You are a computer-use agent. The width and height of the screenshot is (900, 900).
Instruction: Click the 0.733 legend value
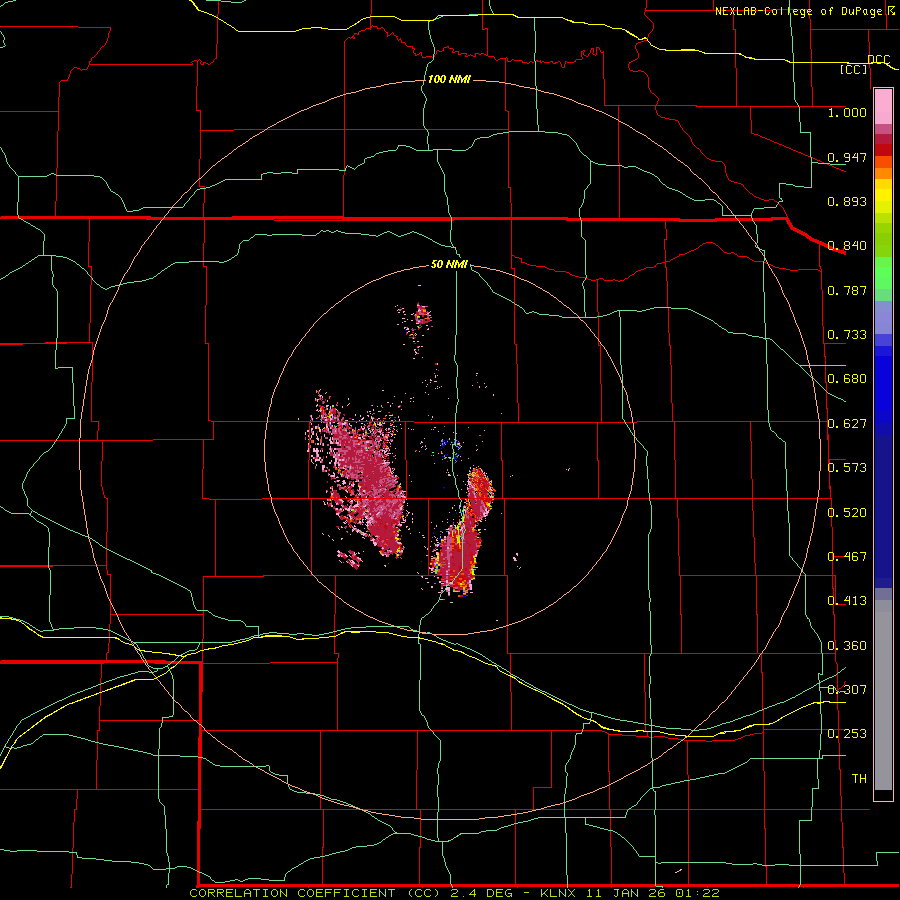[x=847, y=335]
